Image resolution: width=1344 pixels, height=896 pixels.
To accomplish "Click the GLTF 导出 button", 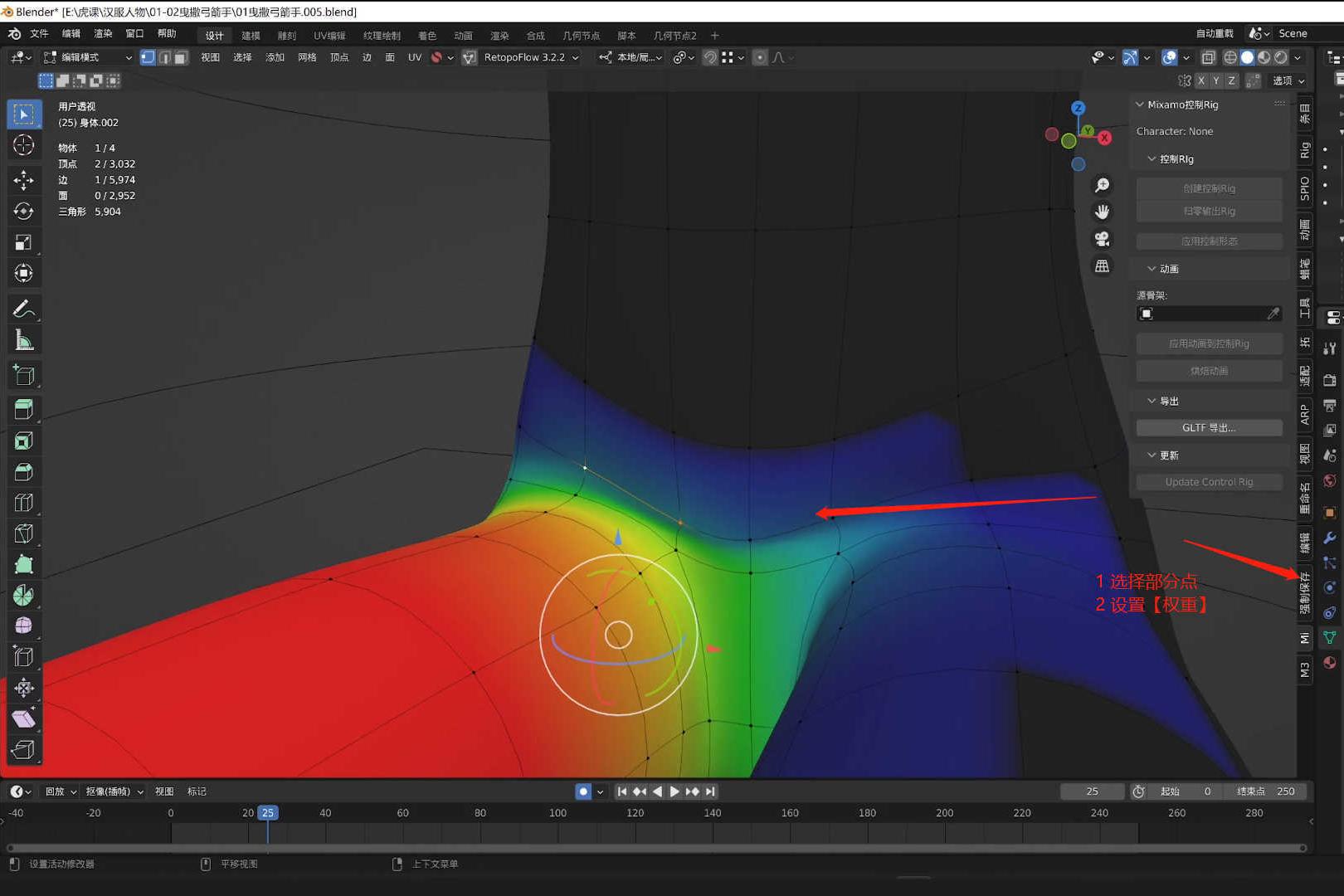I will pos(1209,428).
